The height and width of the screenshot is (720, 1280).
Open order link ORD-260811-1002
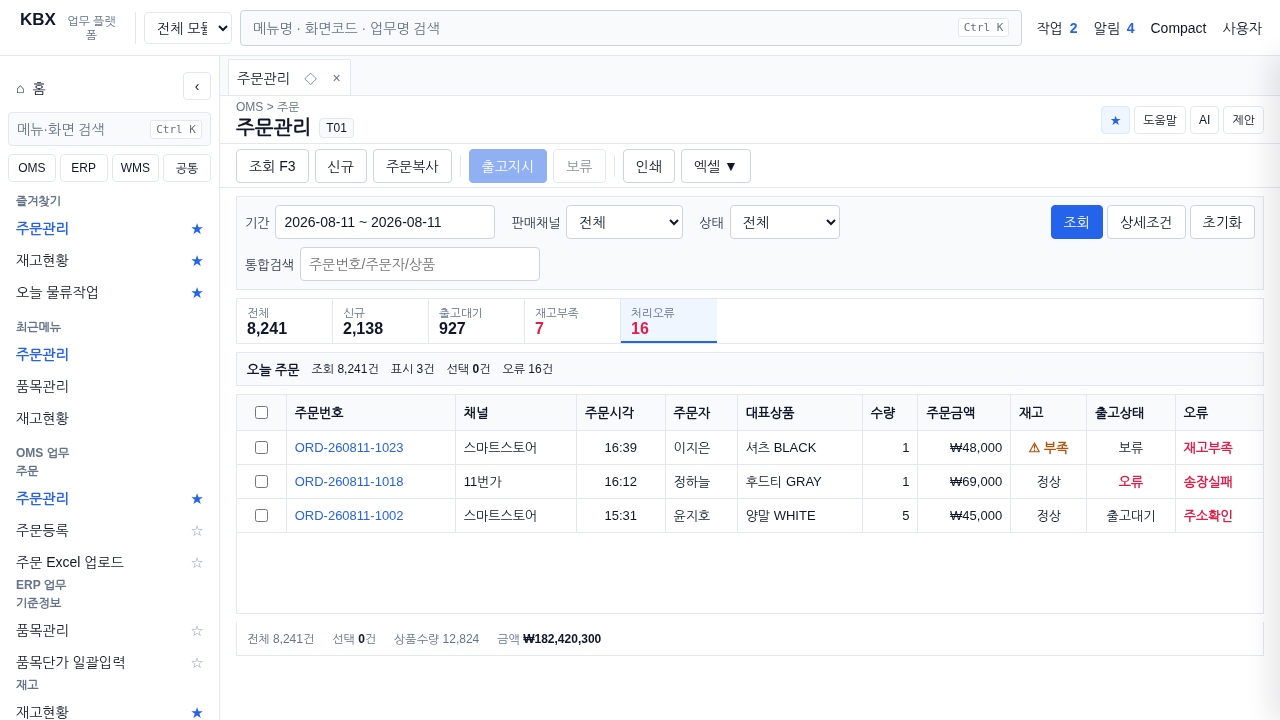point(349,515)
